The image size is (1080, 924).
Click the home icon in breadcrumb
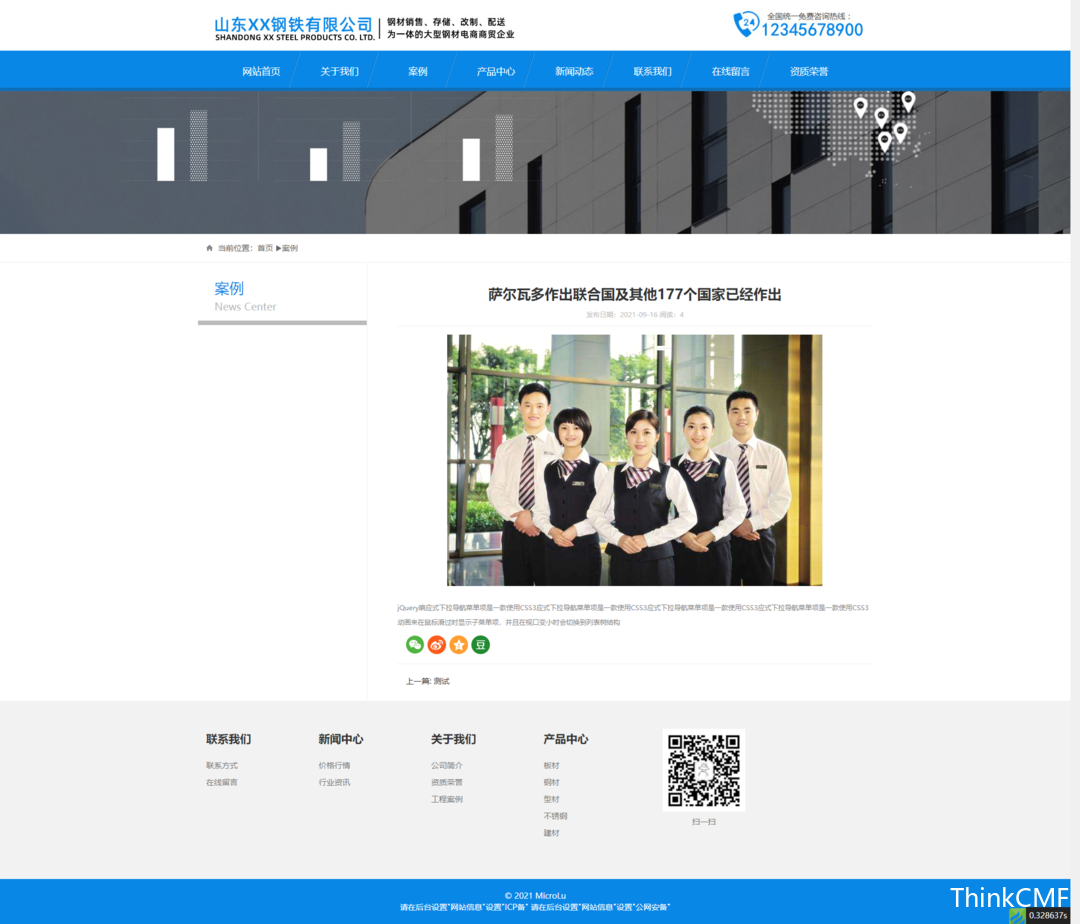(x=210, y=248)
